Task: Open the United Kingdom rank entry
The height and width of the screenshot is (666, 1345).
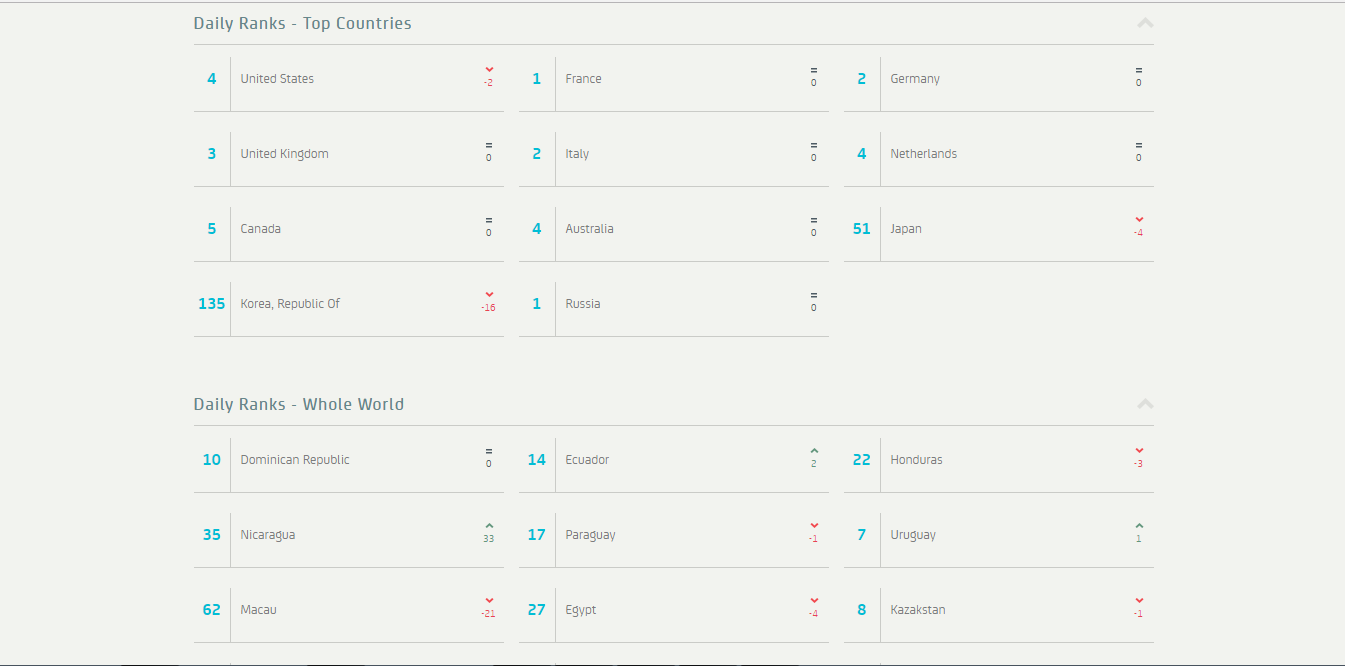Action: click(284, 154)
